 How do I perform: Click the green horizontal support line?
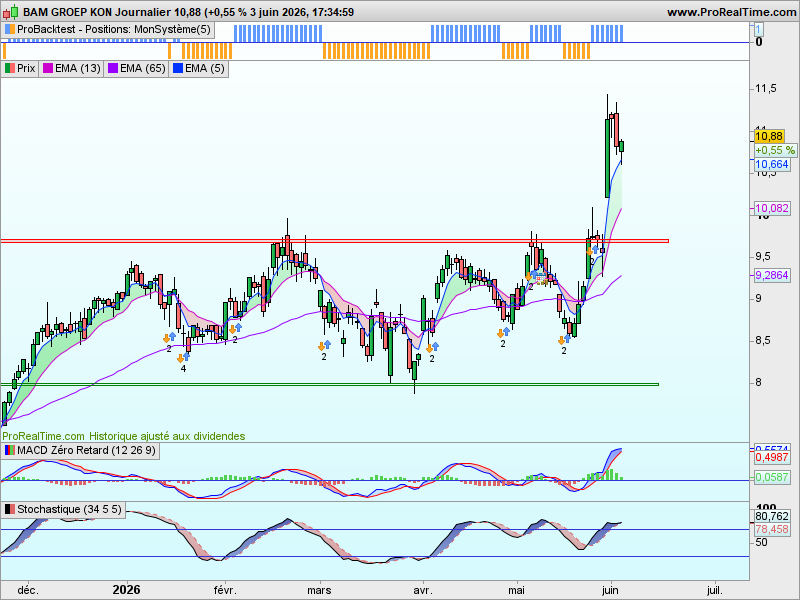[329, 384]
